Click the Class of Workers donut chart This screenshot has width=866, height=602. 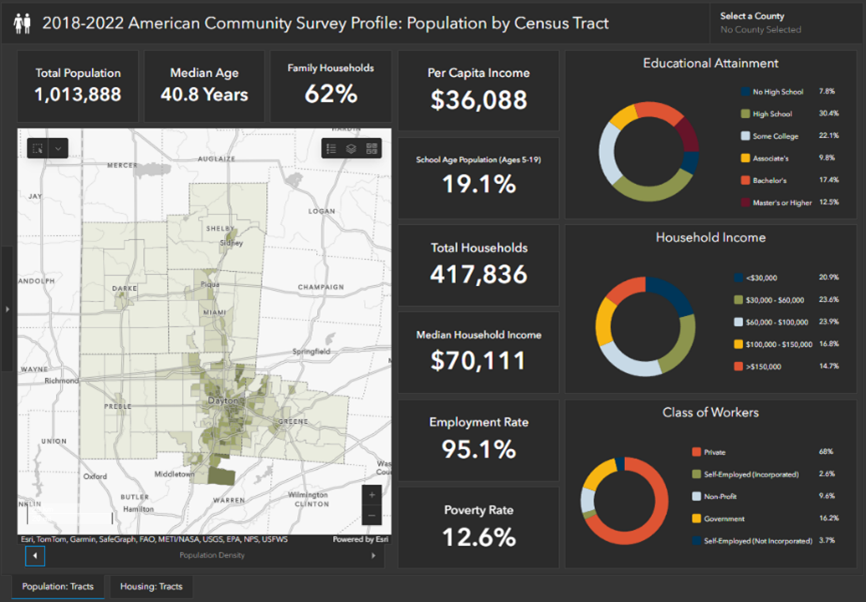[625, 501]
